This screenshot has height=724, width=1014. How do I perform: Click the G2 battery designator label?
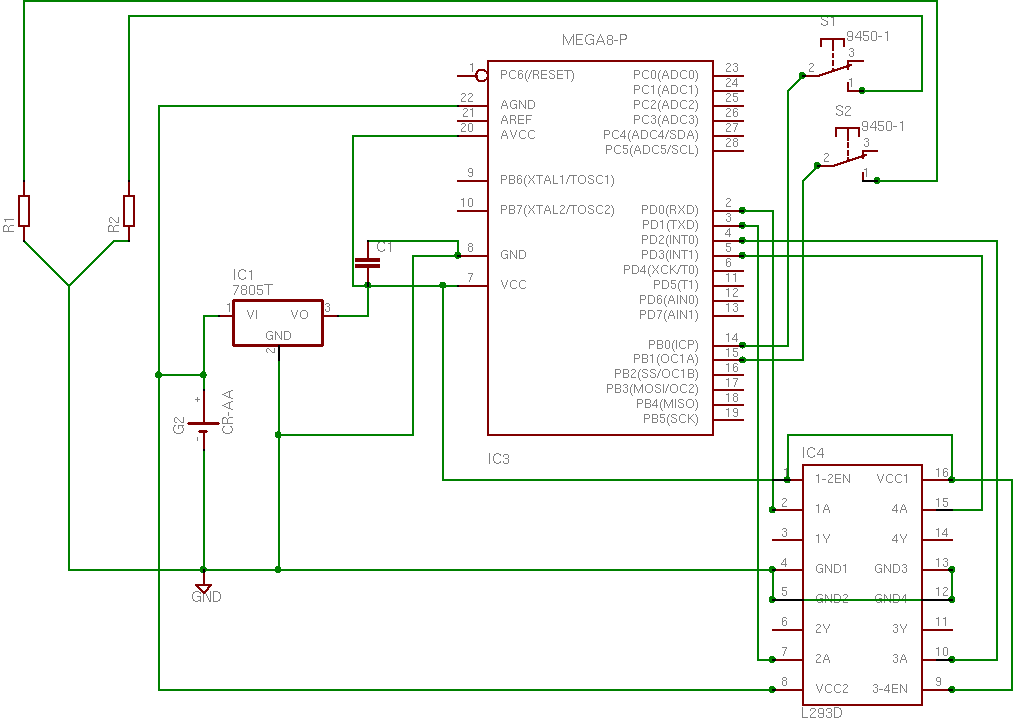click(179, 425)
